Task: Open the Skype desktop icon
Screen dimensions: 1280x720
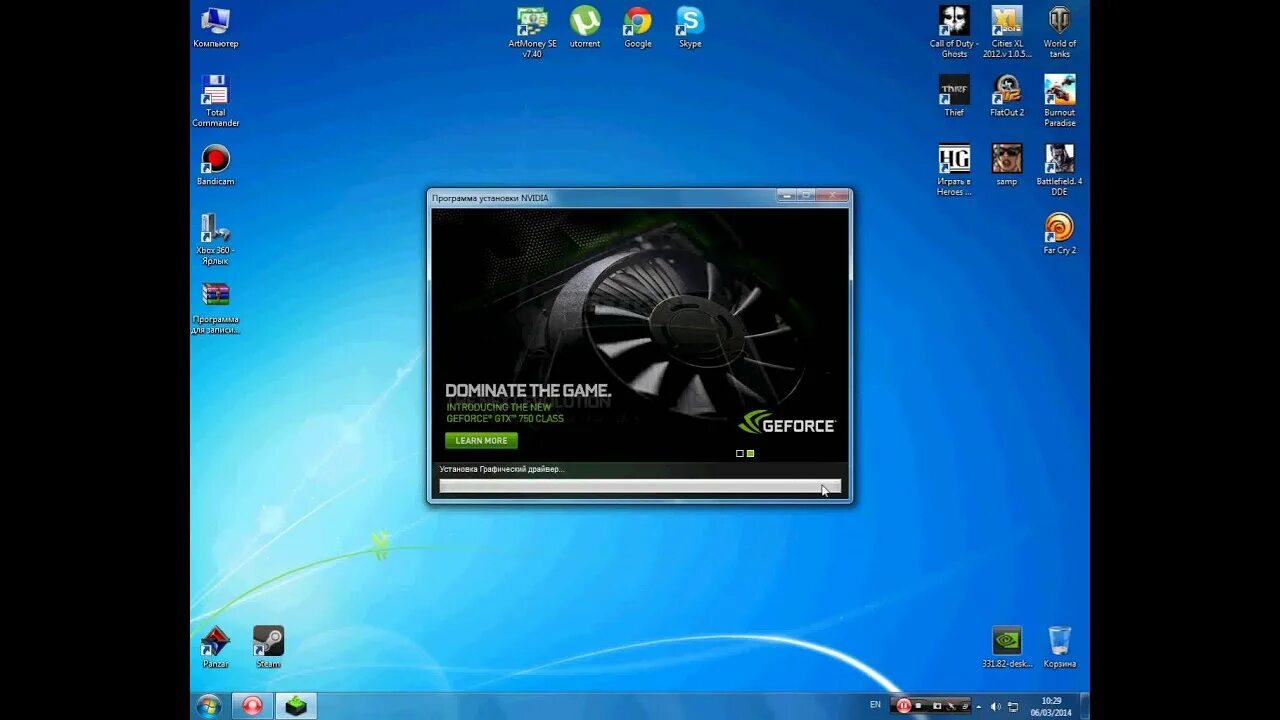Action: pyautogui.click(x=690, y=27)
